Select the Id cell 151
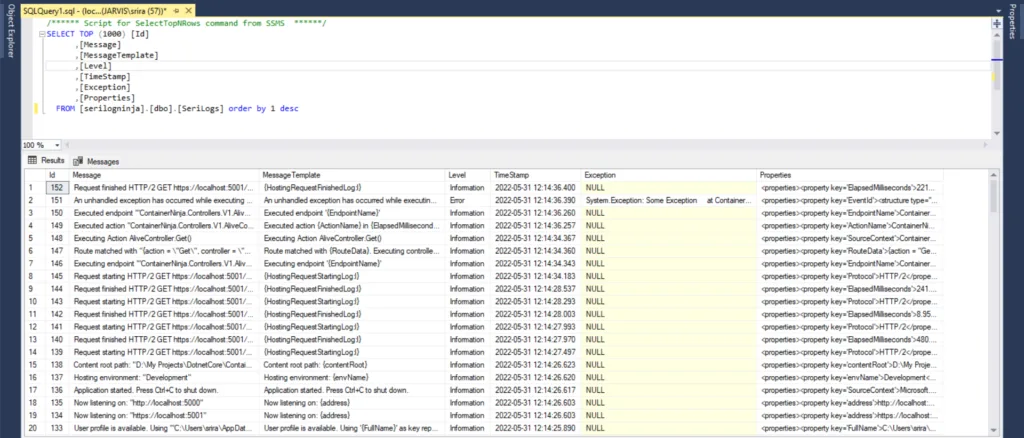1024x438 pixels. point(57,200)
